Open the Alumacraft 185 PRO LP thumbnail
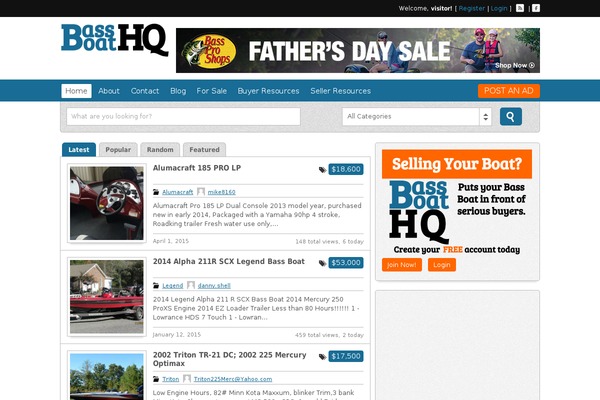This screenshot has height=400, width=600. pos(107,203)
